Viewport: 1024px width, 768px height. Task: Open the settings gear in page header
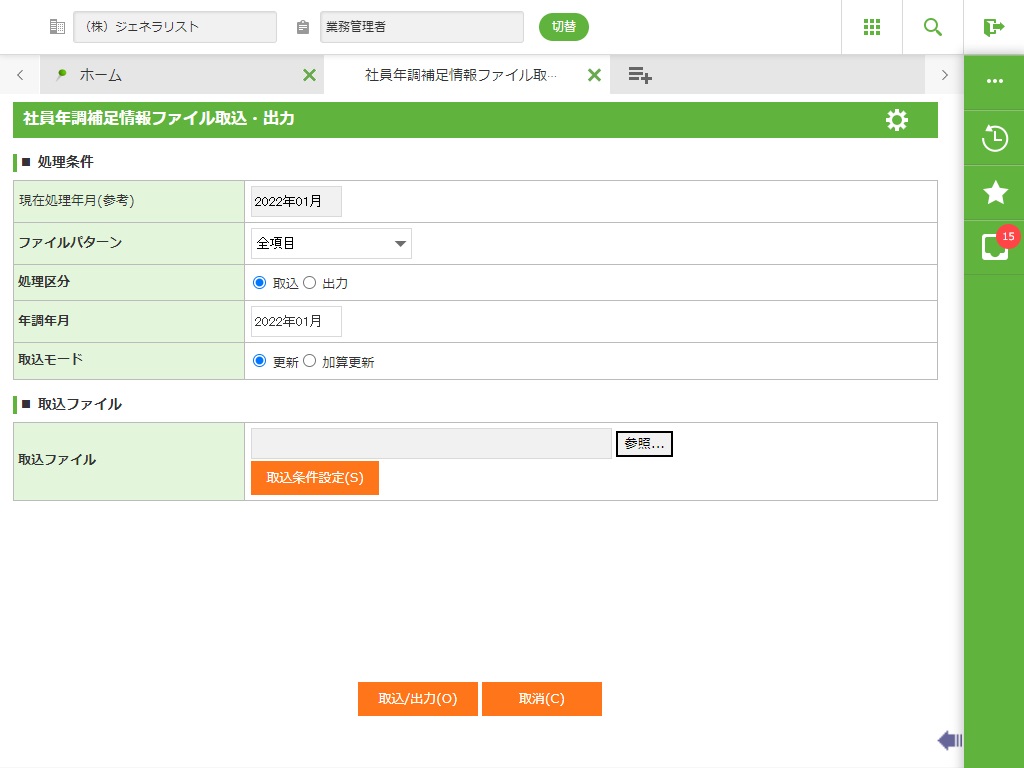[x=897, y=120]
